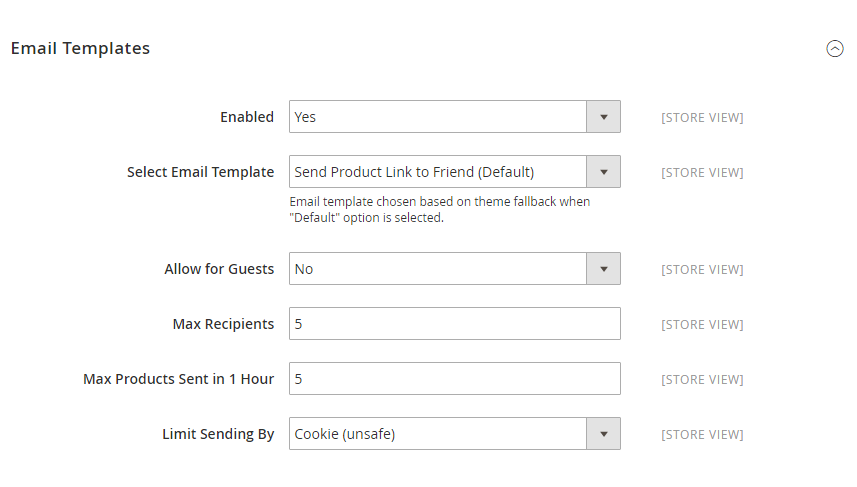Open the Limit Sending By dropdown
This screenshot has width=857, height=487.
point(438,434)
